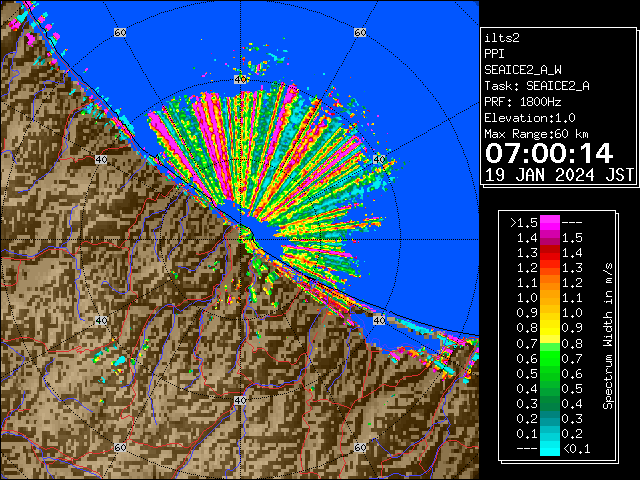Screen dimensions: 640x480
Task: Click the 40 km ring label directly south of radar
Action: (240, 400)
